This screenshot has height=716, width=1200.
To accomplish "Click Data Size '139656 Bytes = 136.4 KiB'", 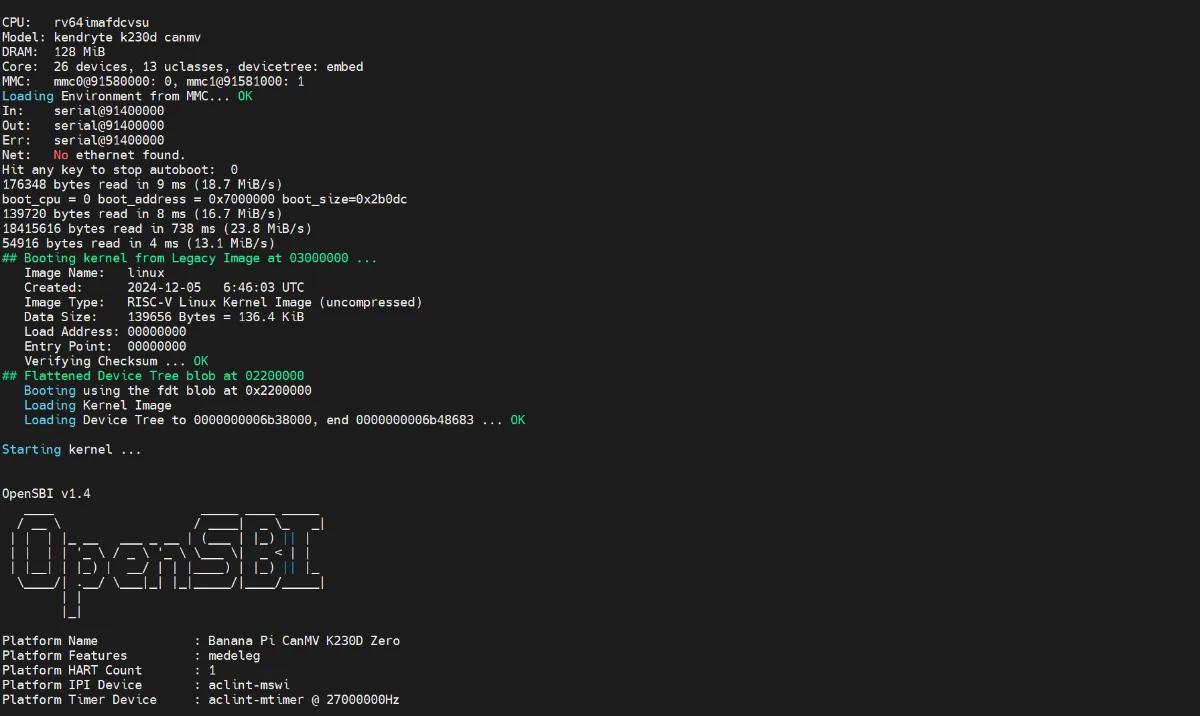I will point(216,317).
